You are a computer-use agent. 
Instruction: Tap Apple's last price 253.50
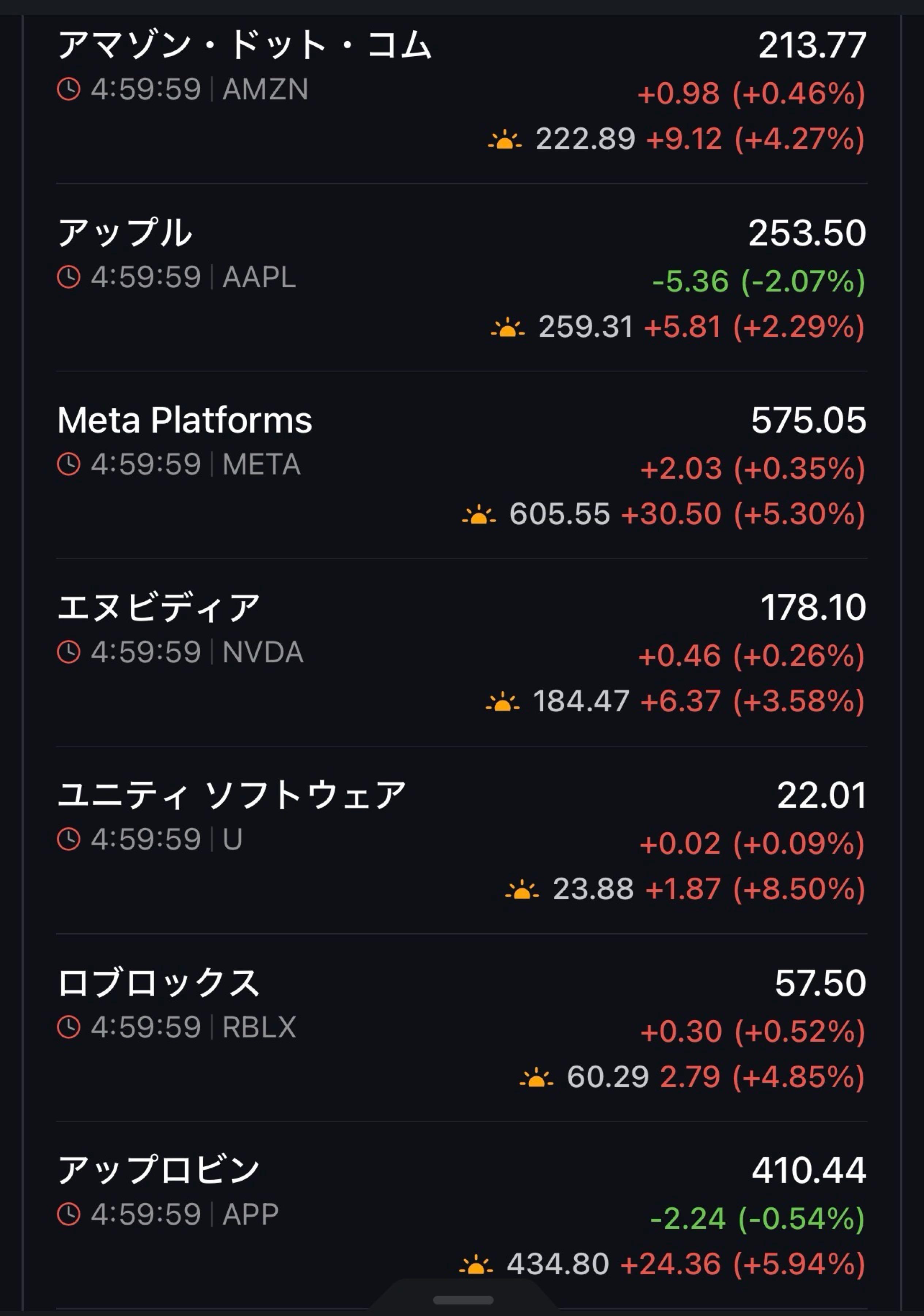[807, 233]
